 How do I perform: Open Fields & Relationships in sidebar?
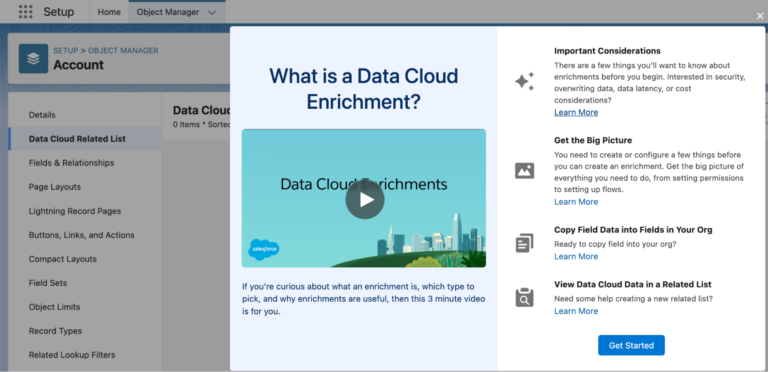pos(85,163)
